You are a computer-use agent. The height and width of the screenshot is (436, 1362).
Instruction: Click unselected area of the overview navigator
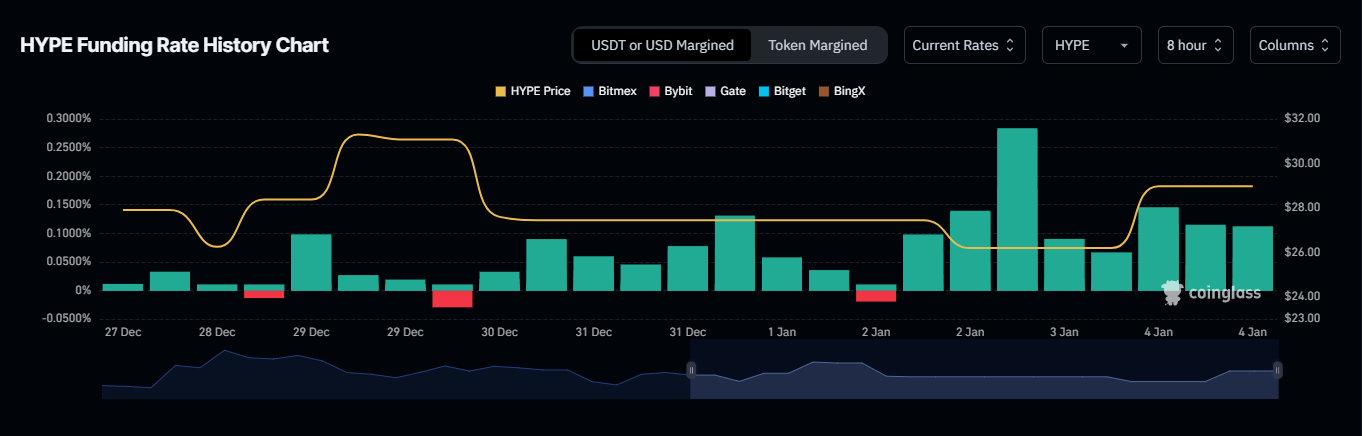[x=400, y=380]
